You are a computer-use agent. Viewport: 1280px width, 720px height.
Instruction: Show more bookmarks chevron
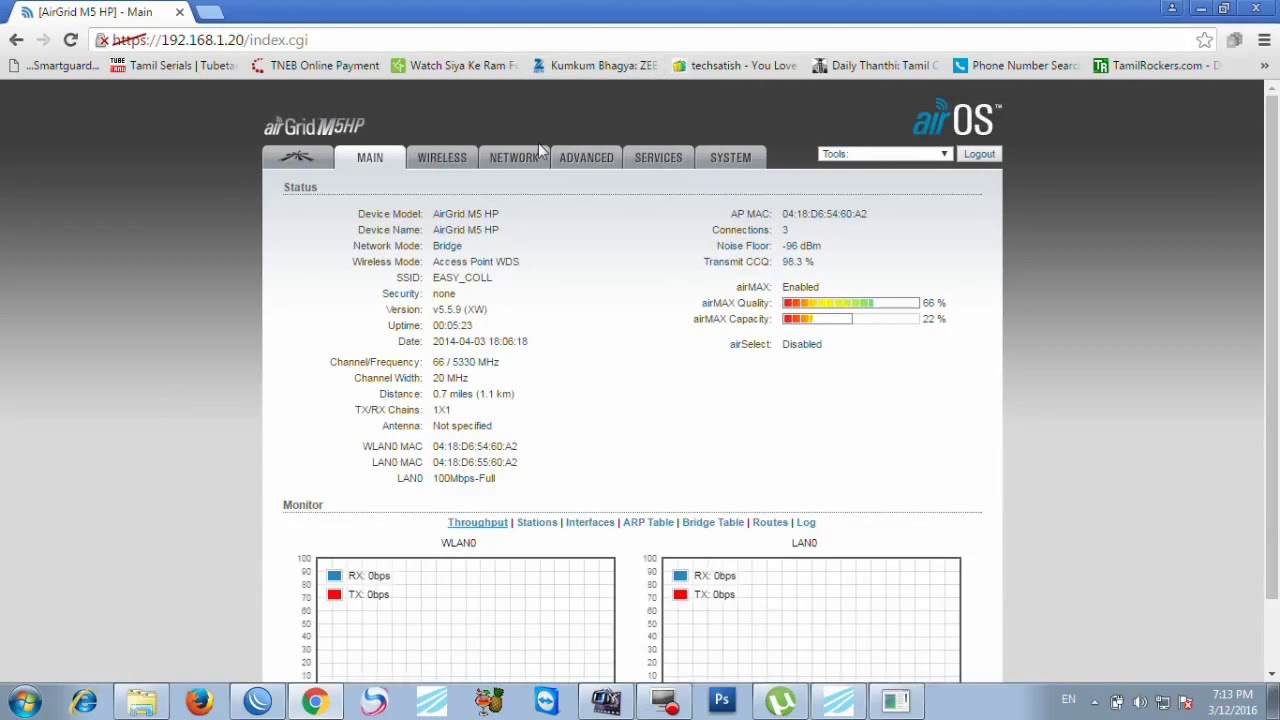coord(1264,65)
